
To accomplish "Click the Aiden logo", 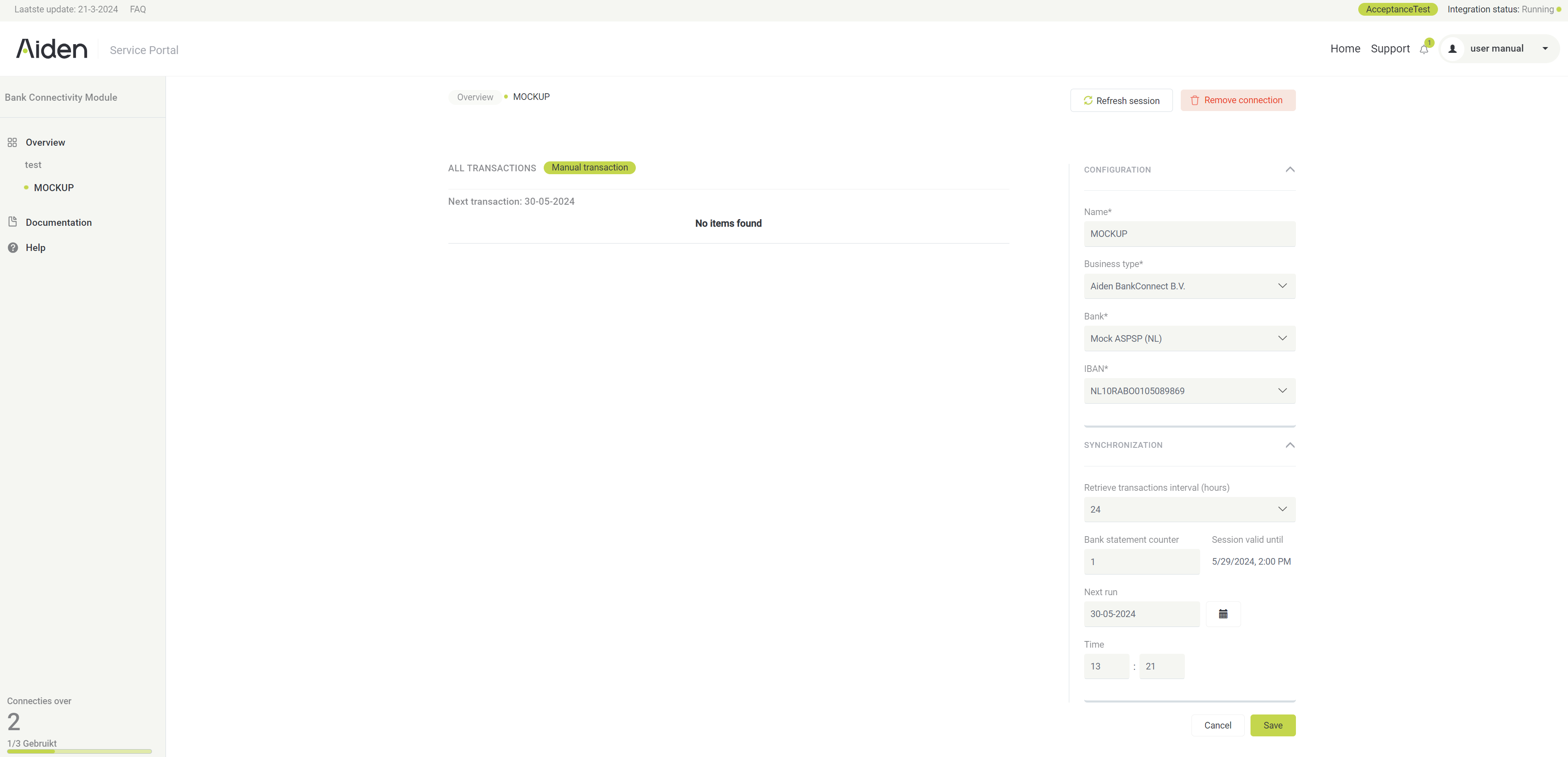I will 52,49.
